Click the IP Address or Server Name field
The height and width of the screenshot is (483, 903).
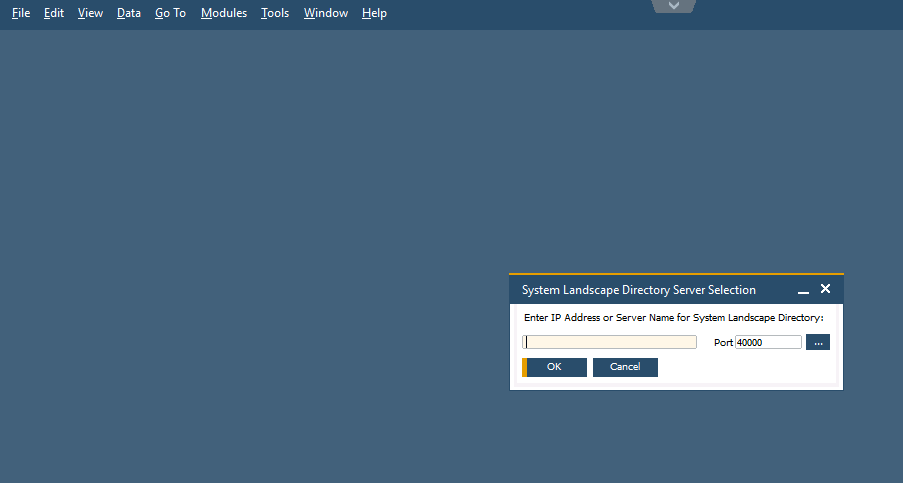pyautogui.click(x=610, y=342)
